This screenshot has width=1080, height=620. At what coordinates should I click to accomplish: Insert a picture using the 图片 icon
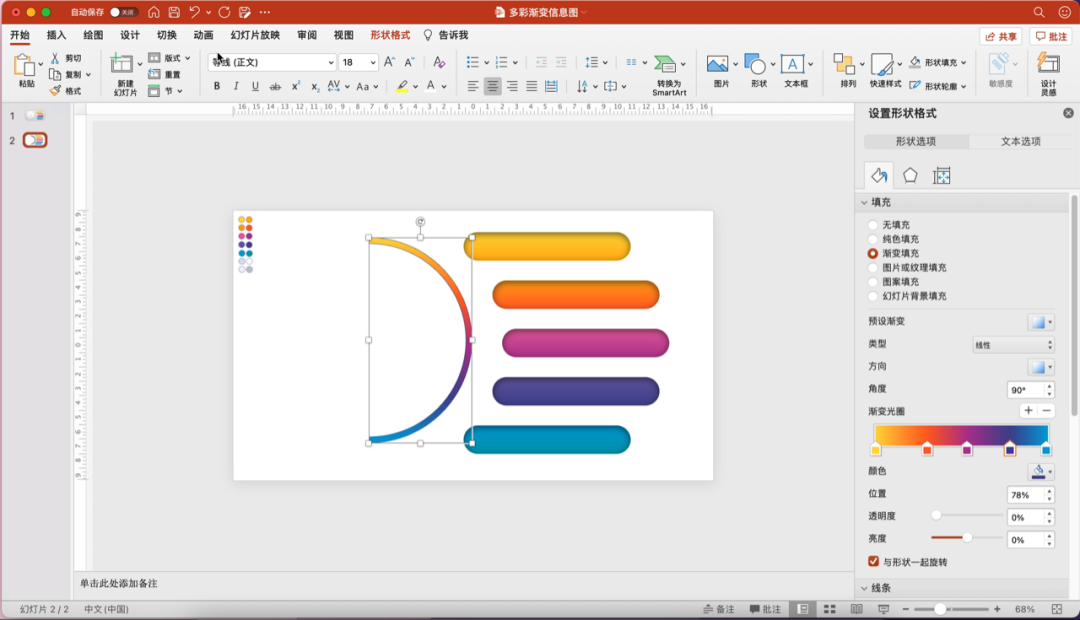tap(717, 66)
